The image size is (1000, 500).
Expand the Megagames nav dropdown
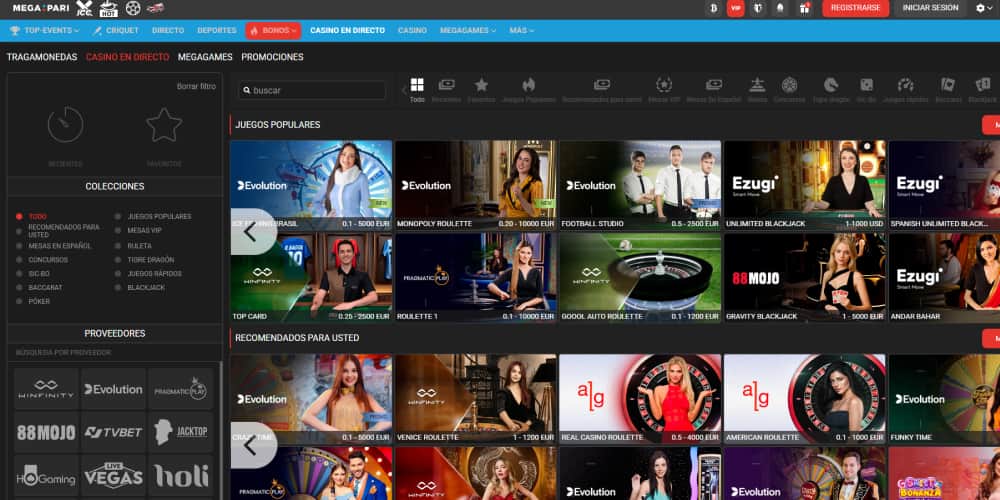click(467, 31)
